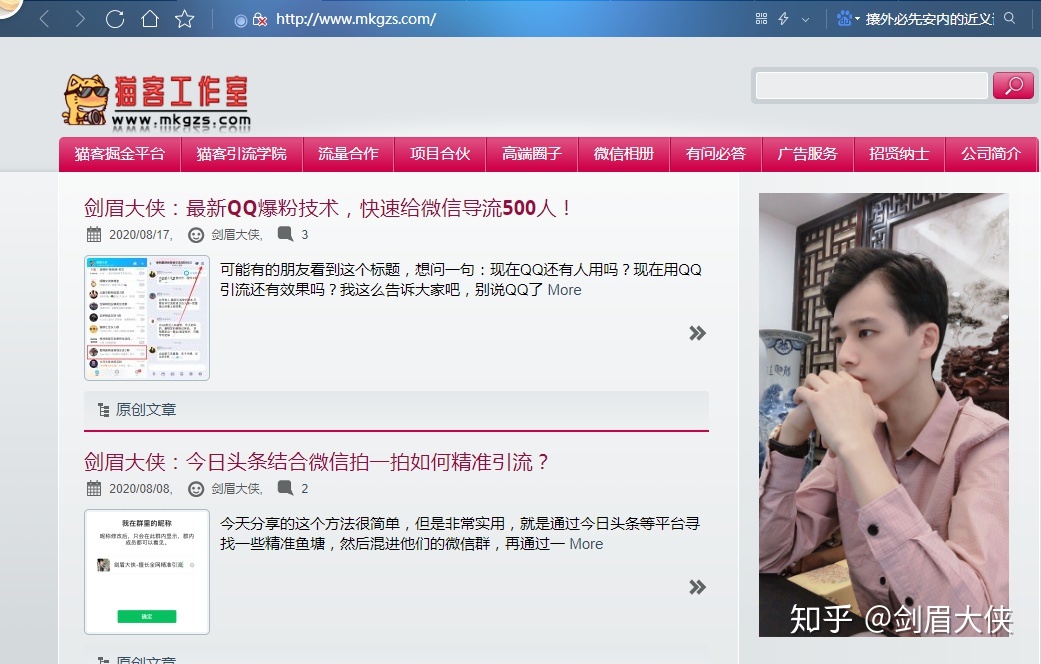Click More after the 今日头条 article excerpt

(x=586, y=544)
